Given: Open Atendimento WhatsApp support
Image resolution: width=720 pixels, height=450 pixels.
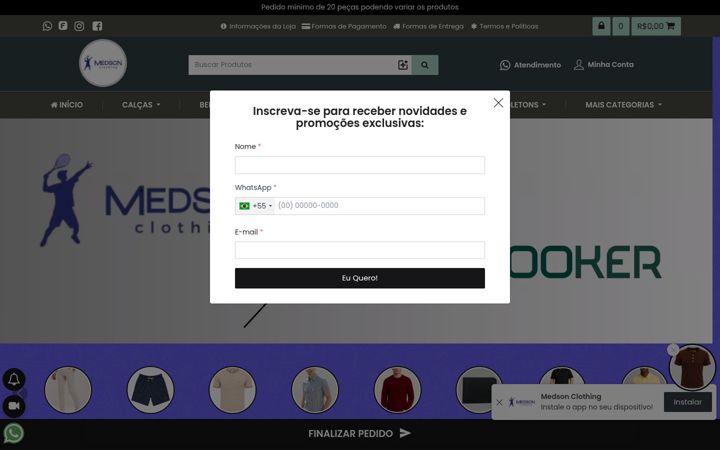Looking at the screenshot, I should pyautogui.click(x=530, y=65).
